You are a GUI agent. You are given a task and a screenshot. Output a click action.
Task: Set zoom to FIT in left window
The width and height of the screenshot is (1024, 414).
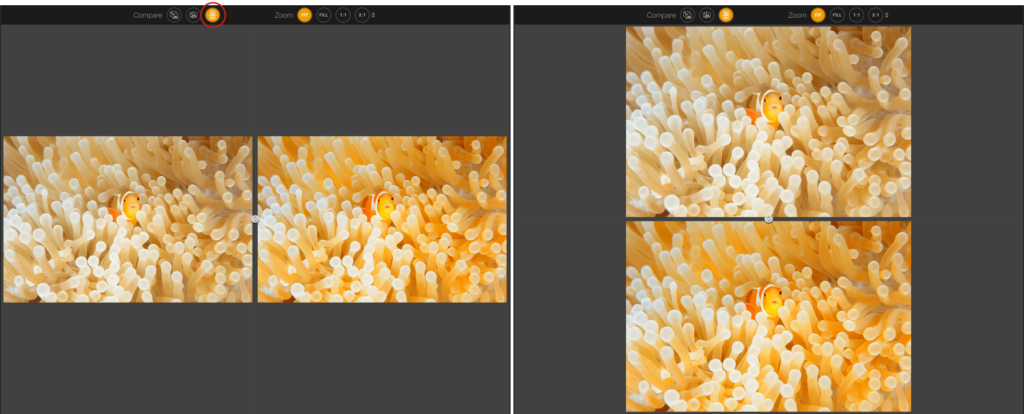point(304,15)
